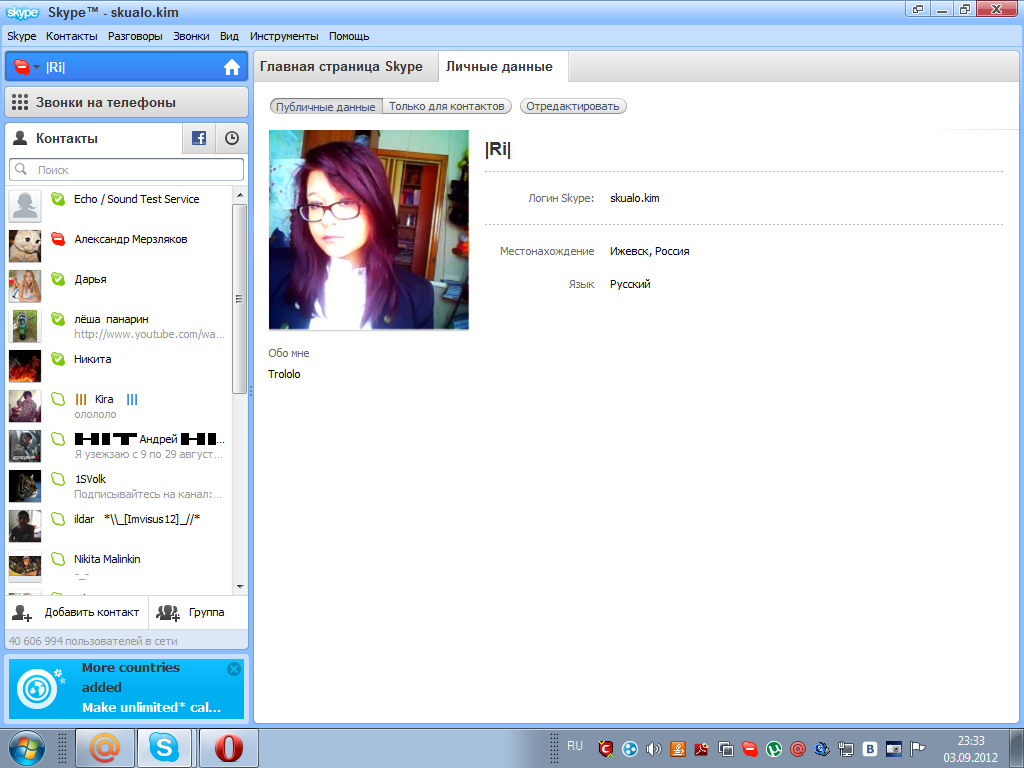Image resolution: width=1024 pixels, height=768 pixels.
Task: Click 1SVolk's offline status icon
Action: click(58, 479)
